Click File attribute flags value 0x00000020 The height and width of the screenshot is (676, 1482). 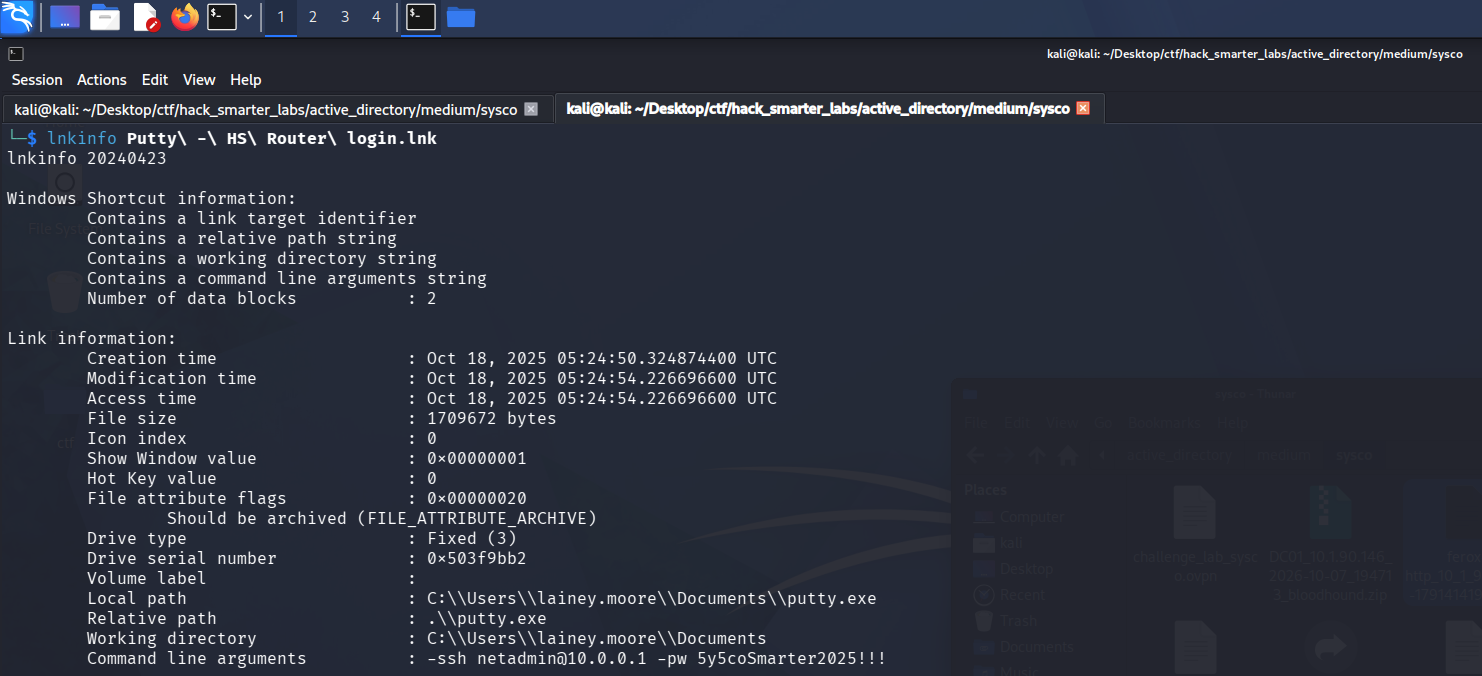coord(477,498)
